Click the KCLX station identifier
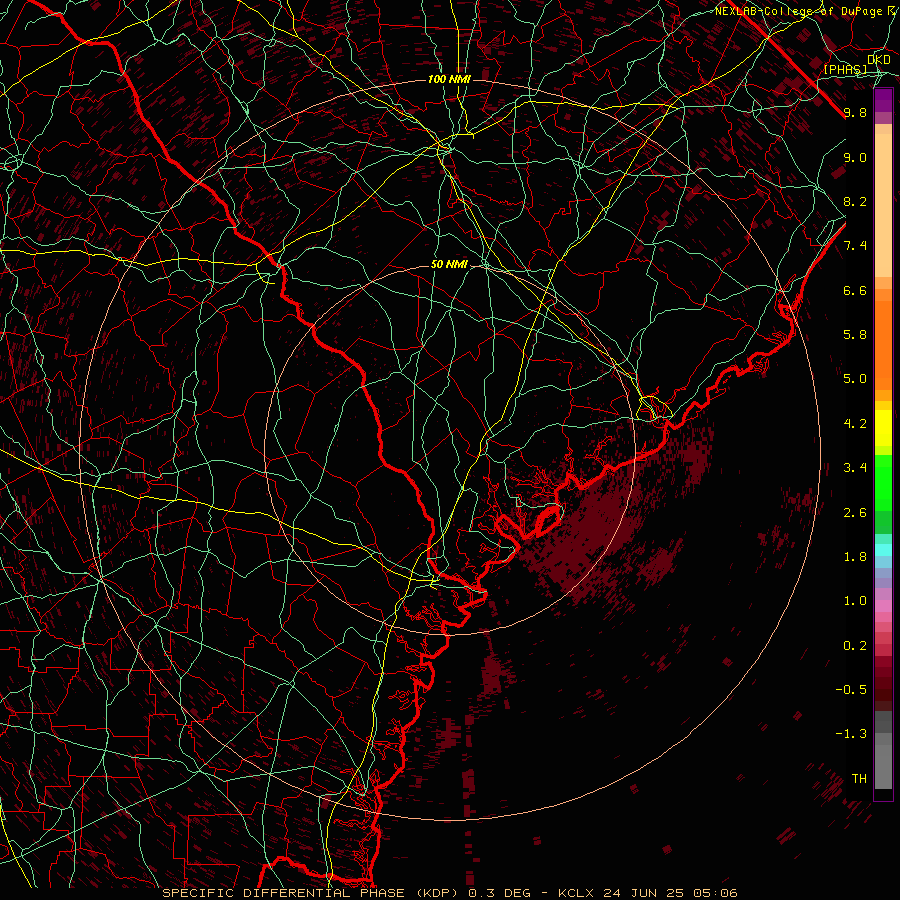The image size is (900, 900). pyautogui.click(x=577, y=893)
